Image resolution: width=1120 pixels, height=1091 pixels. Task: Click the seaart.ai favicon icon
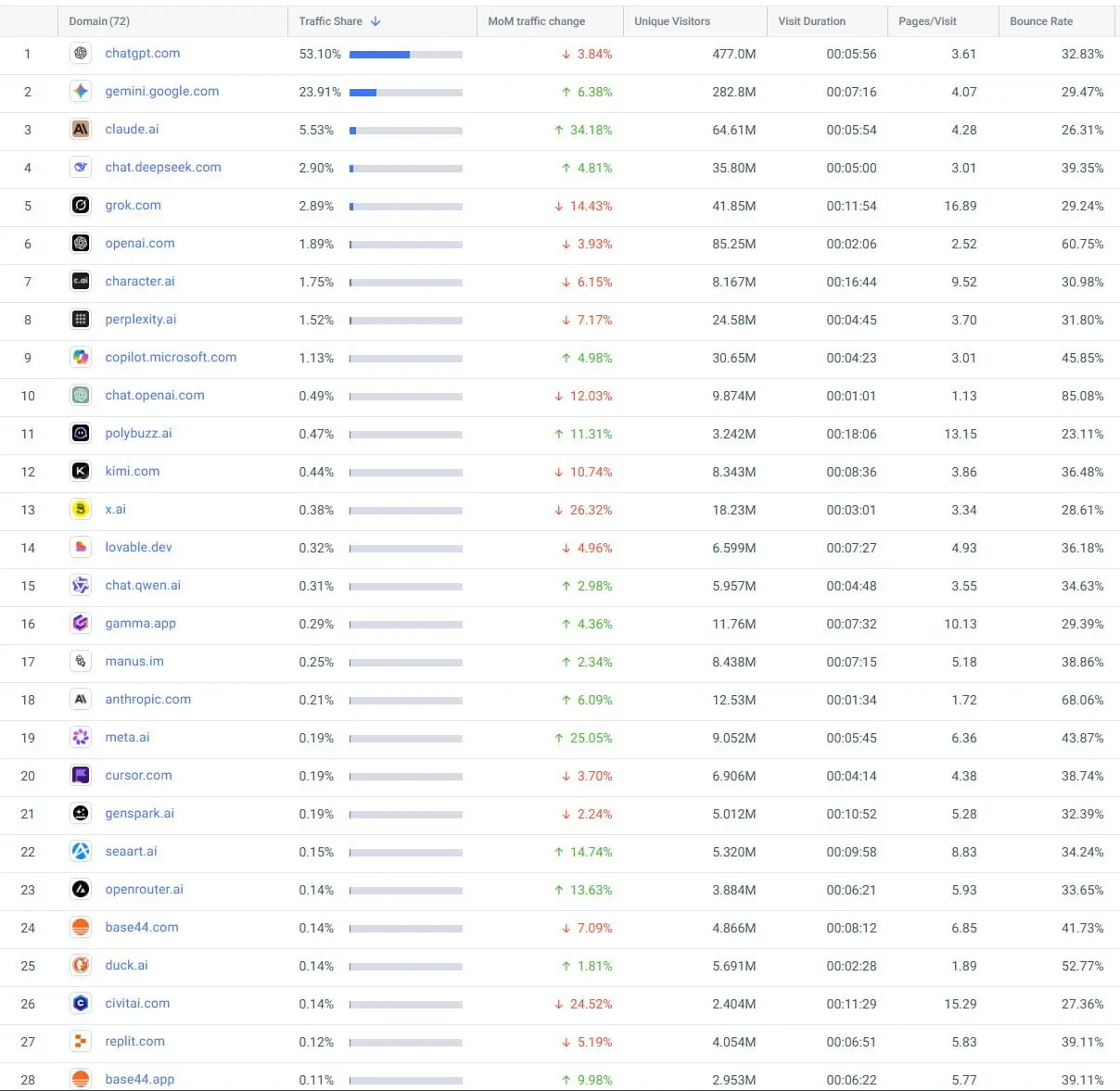[81, 852]
